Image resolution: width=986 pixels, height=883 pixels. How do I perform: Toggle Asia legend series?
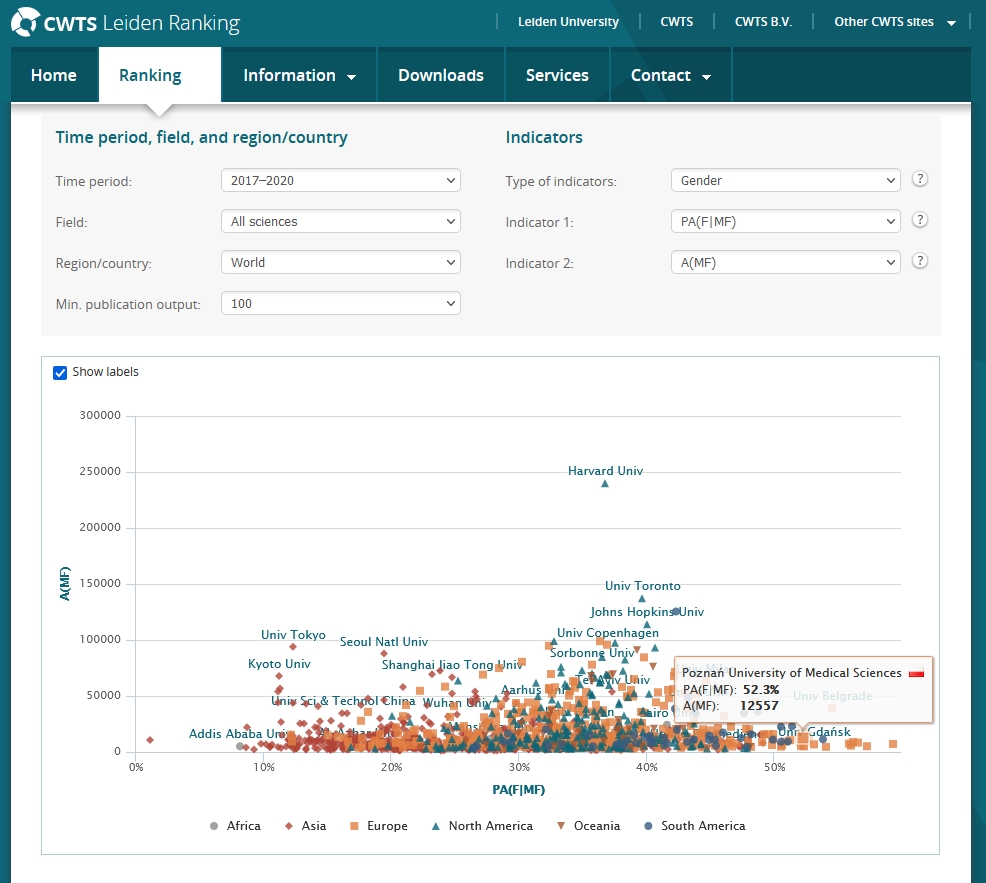[306, 826]
